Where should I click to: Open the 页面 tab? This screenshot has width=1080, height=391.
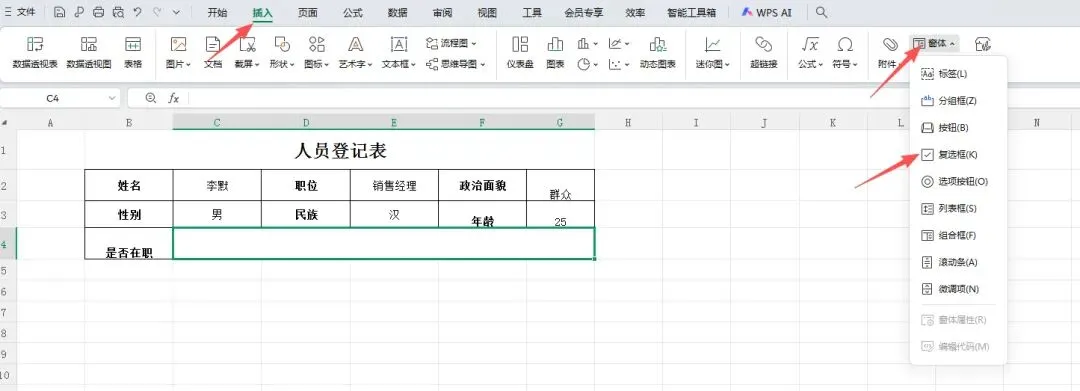pyautogui.click(x=307, y=12)
